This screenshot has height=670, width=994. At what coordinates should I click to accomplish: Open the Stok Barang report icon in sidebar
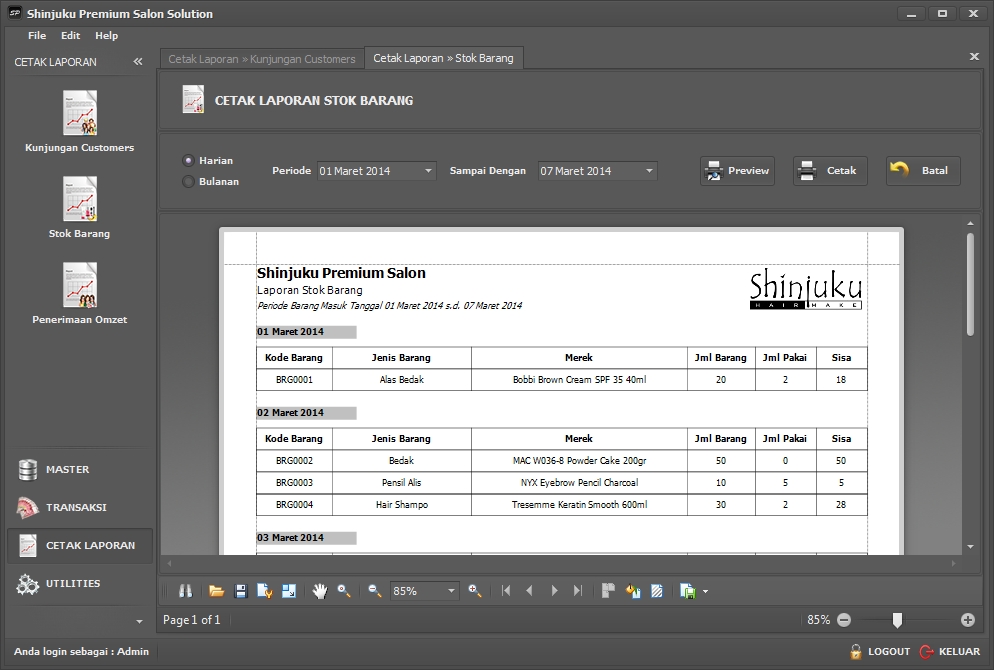point(80,199)
